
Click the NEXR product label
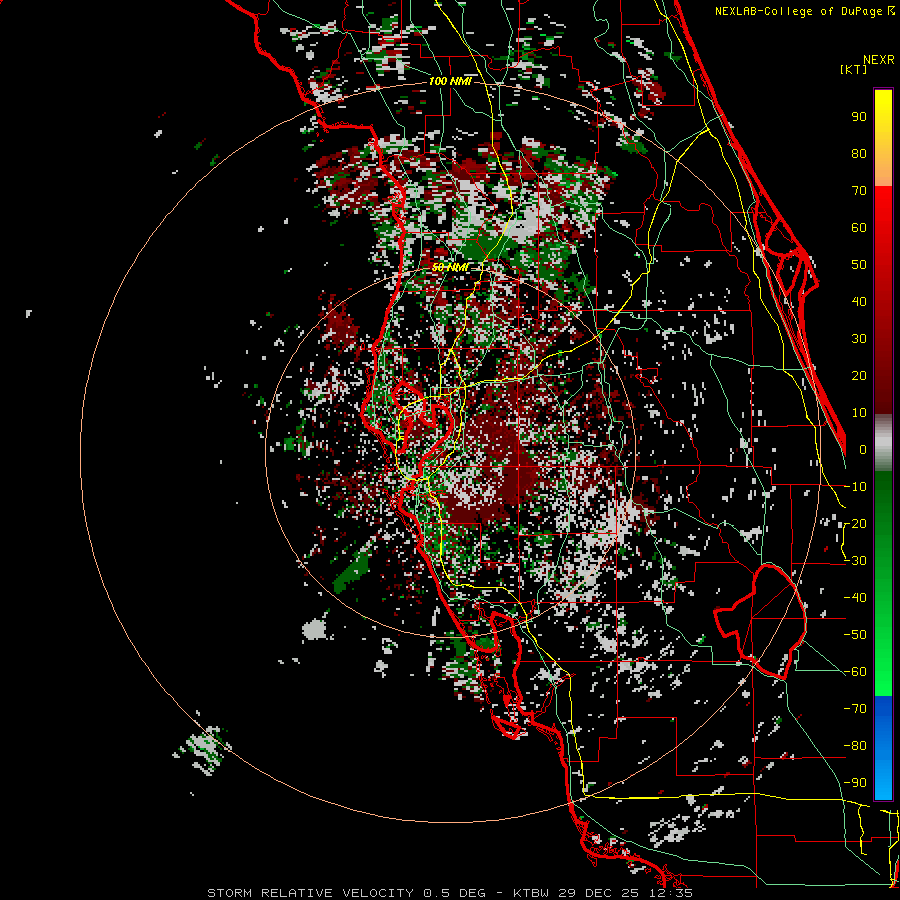[x=878, y=60]
